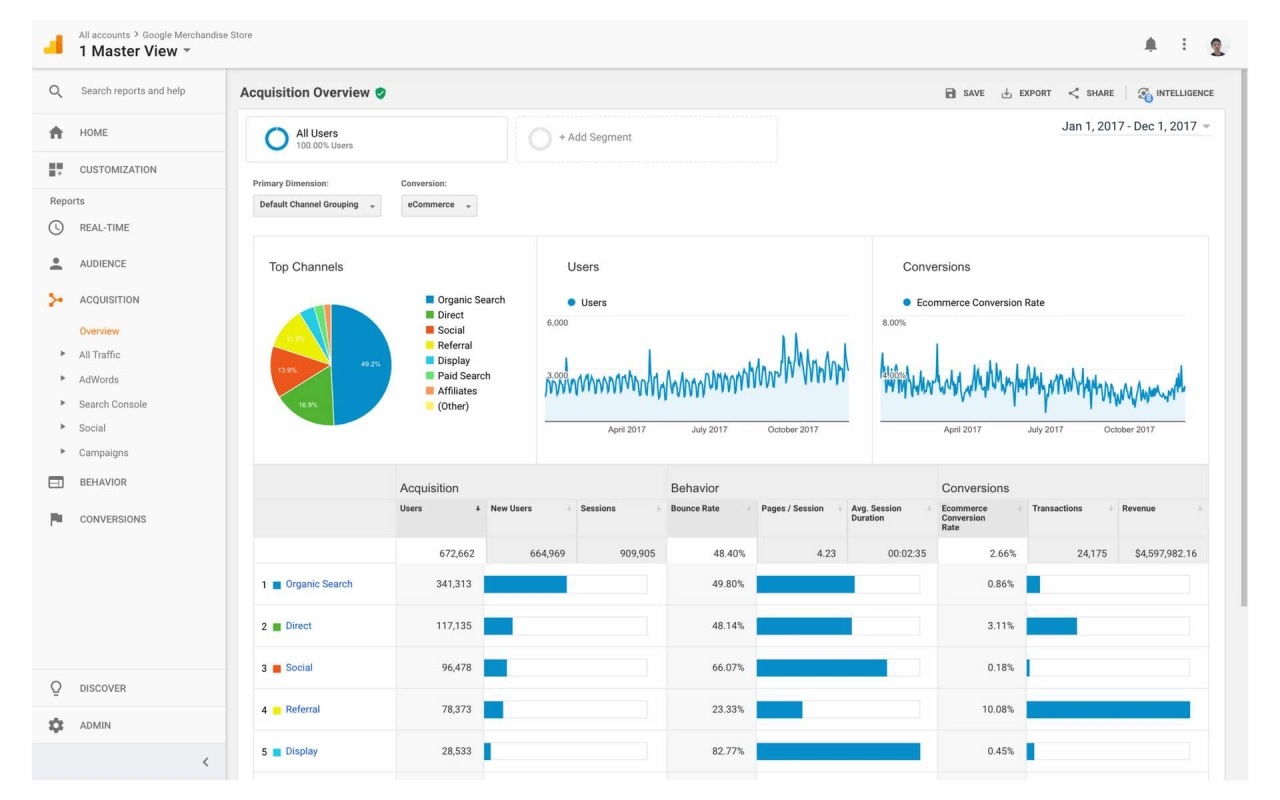Sort table by New Users column
1280x800 pixels.
(531, 508)
